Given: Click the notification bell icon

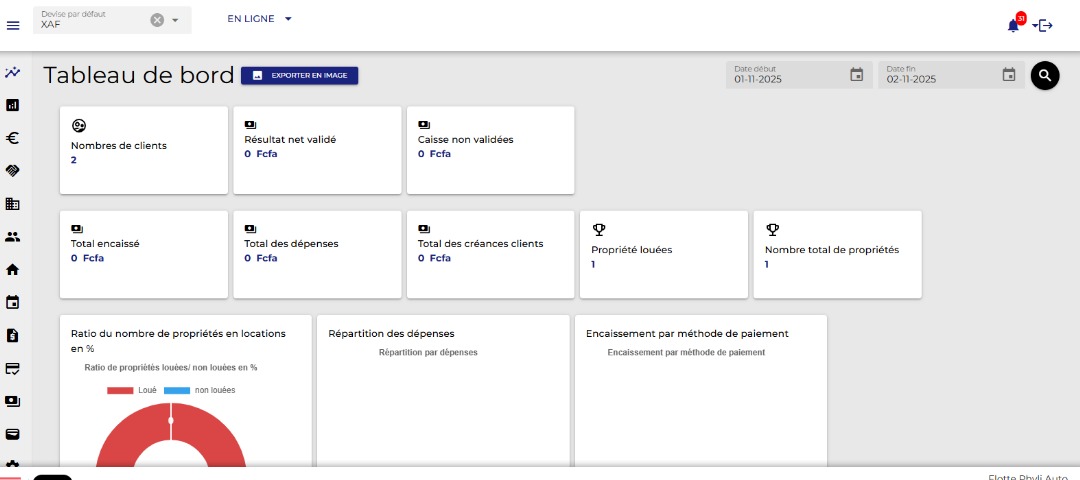Looking at the screenshot, I should click(1012, 25).
